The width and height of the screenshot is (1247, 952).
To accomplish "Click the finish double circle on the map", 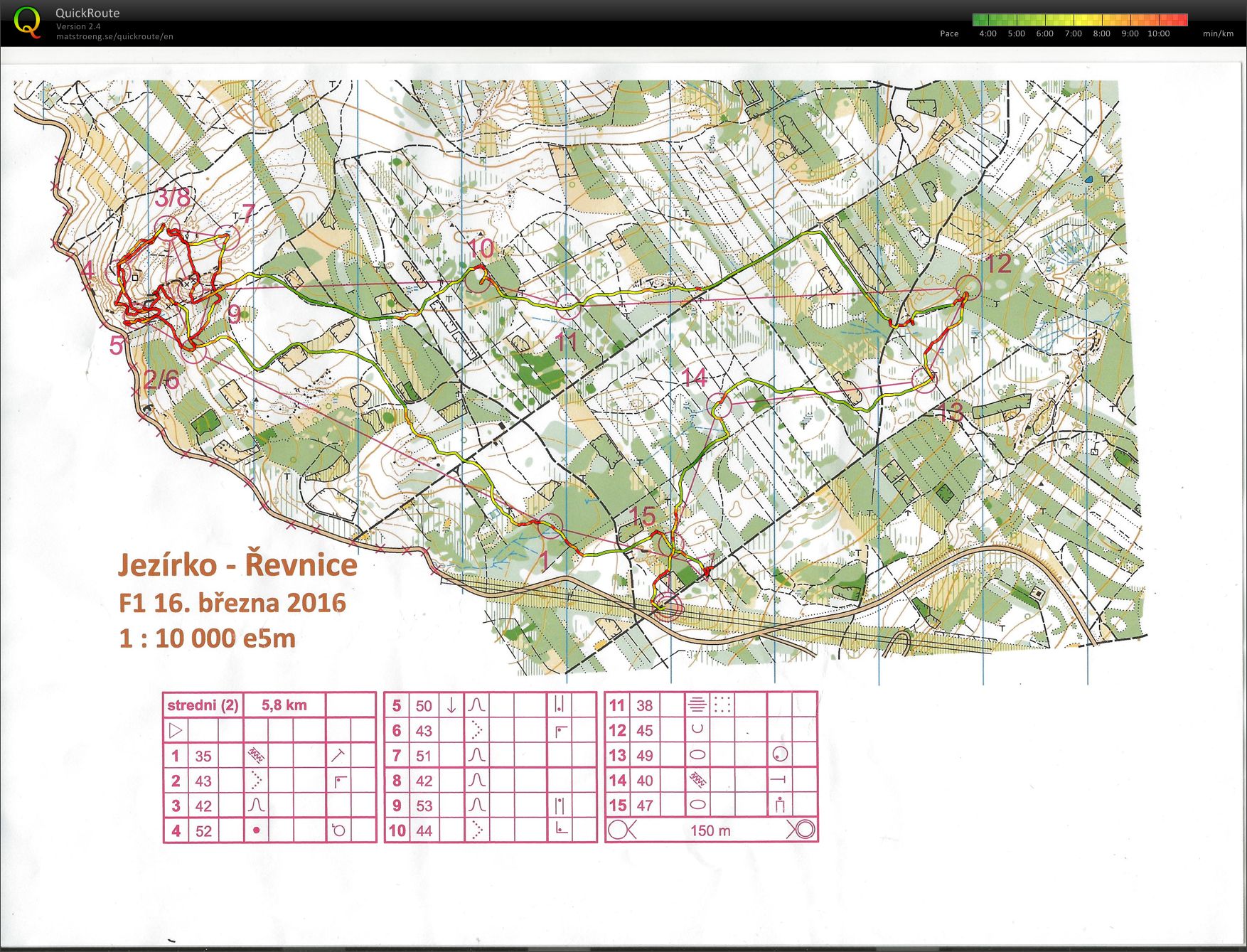I will point(667,608).
